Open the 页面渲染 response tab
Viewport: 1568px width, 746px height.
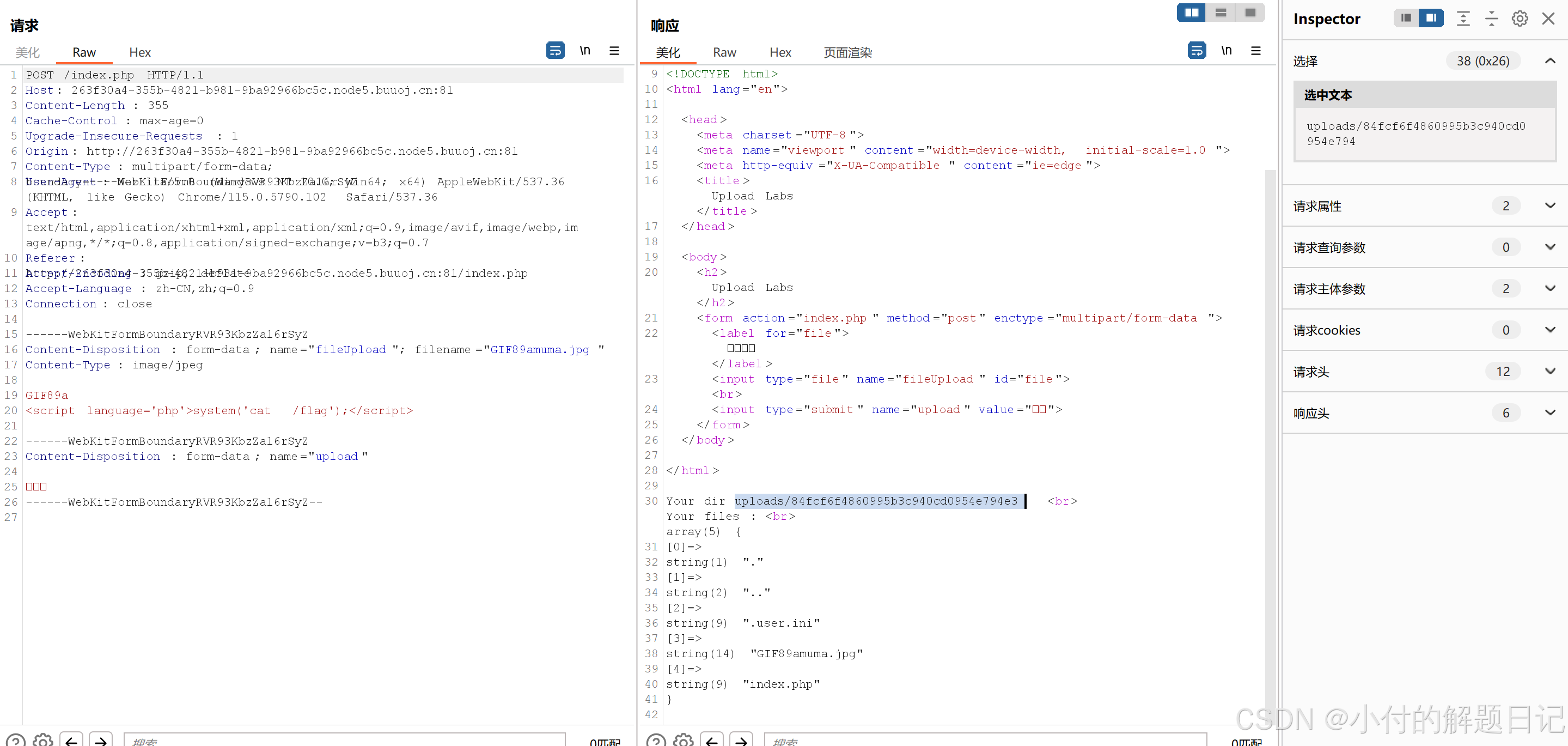[847, 52]
